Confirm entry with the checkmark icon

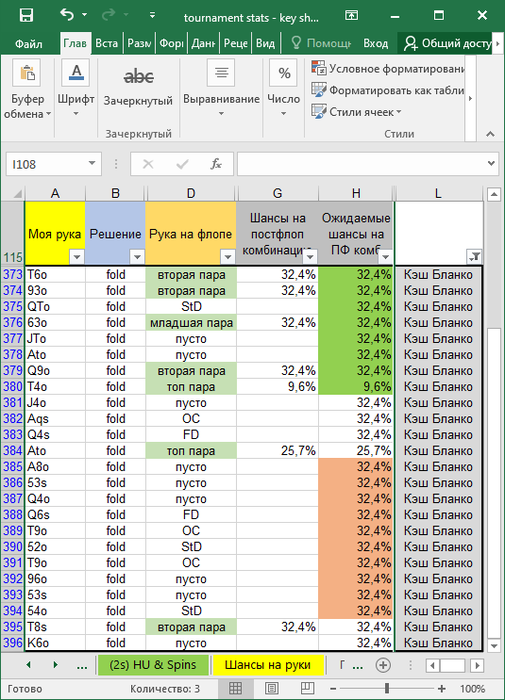point(182,164)
